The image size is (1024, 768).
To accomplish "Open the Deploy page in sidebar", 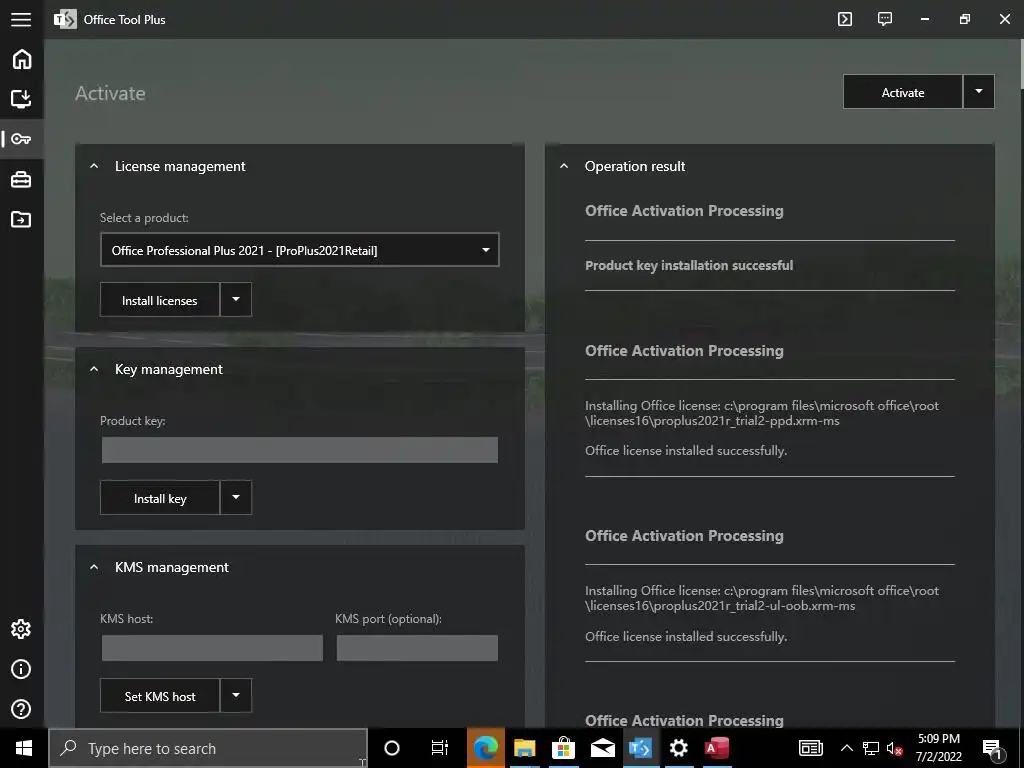I will click(22, 99).
